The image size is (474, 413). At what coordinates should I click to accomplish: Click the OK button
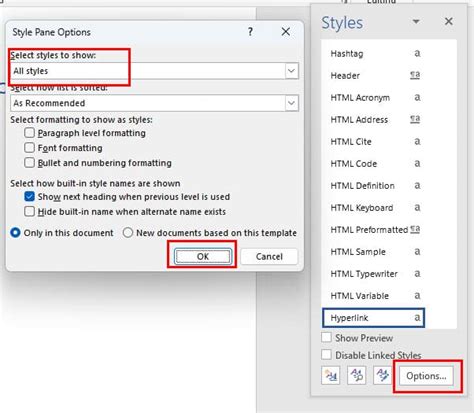pos(203,256)
